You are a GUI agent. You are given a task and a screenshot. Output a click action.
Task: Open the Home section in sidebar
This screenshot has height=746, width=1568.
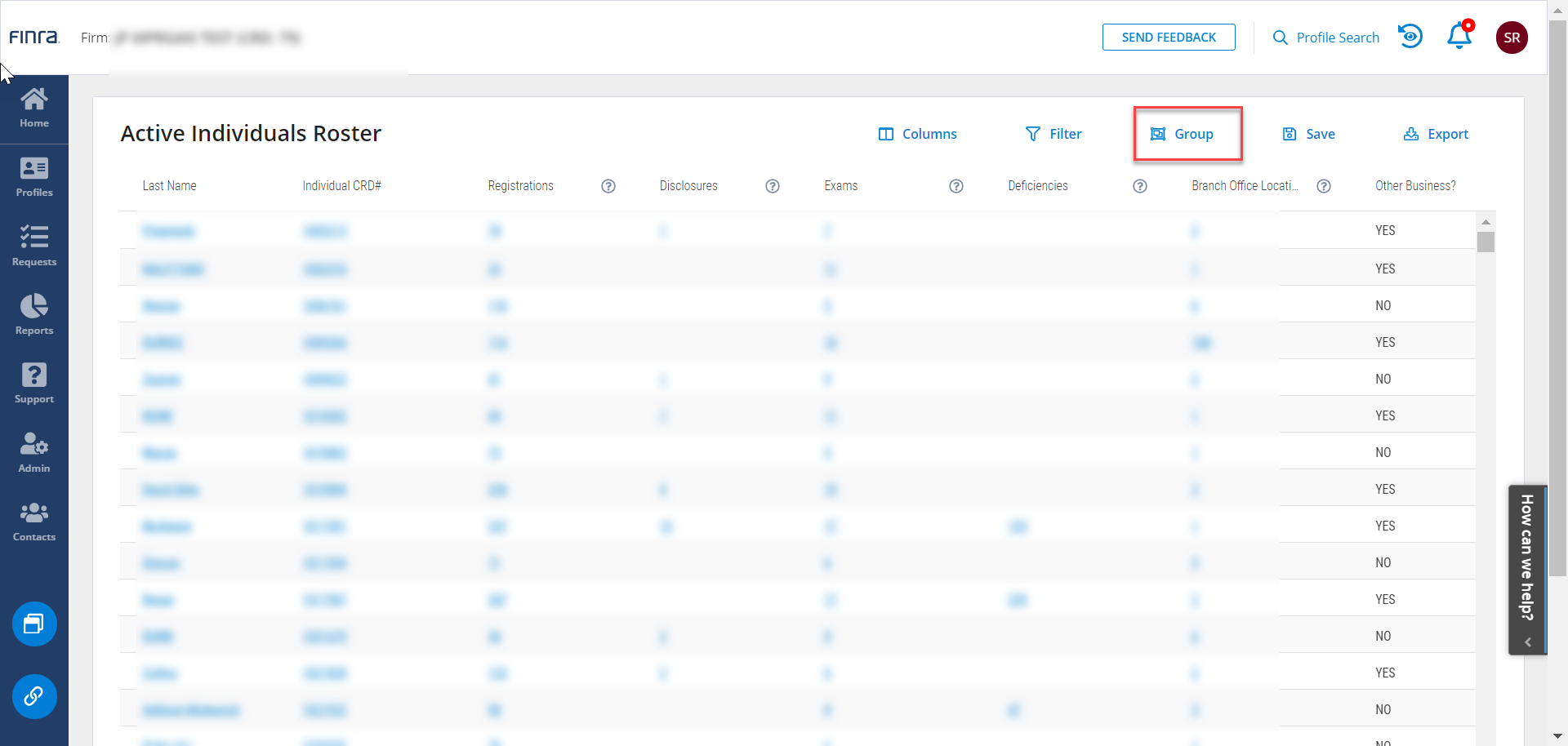pos(34,108)
